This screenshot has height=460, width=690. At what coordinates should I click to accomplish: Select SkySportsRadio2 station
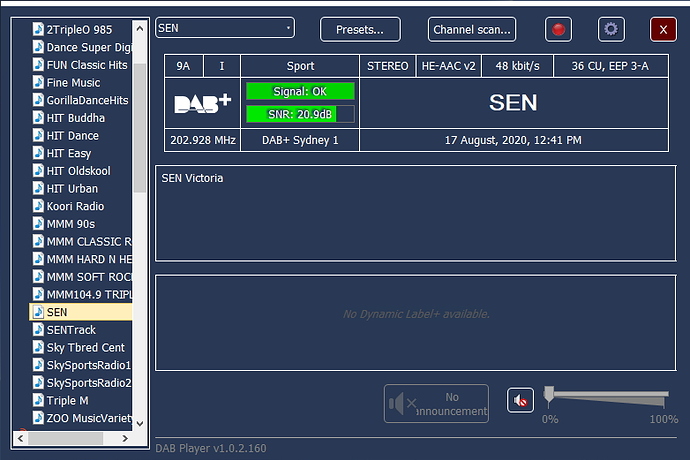[x=82, y=383]
